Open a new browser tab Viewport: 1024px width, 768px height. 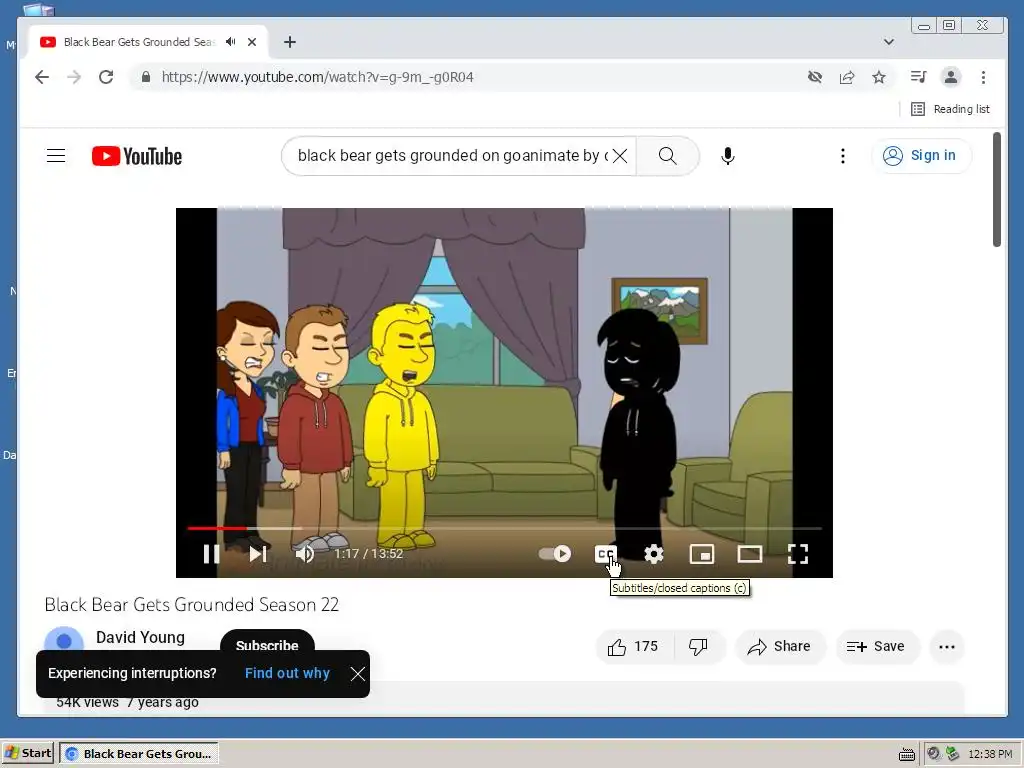[x=290, y=42]
